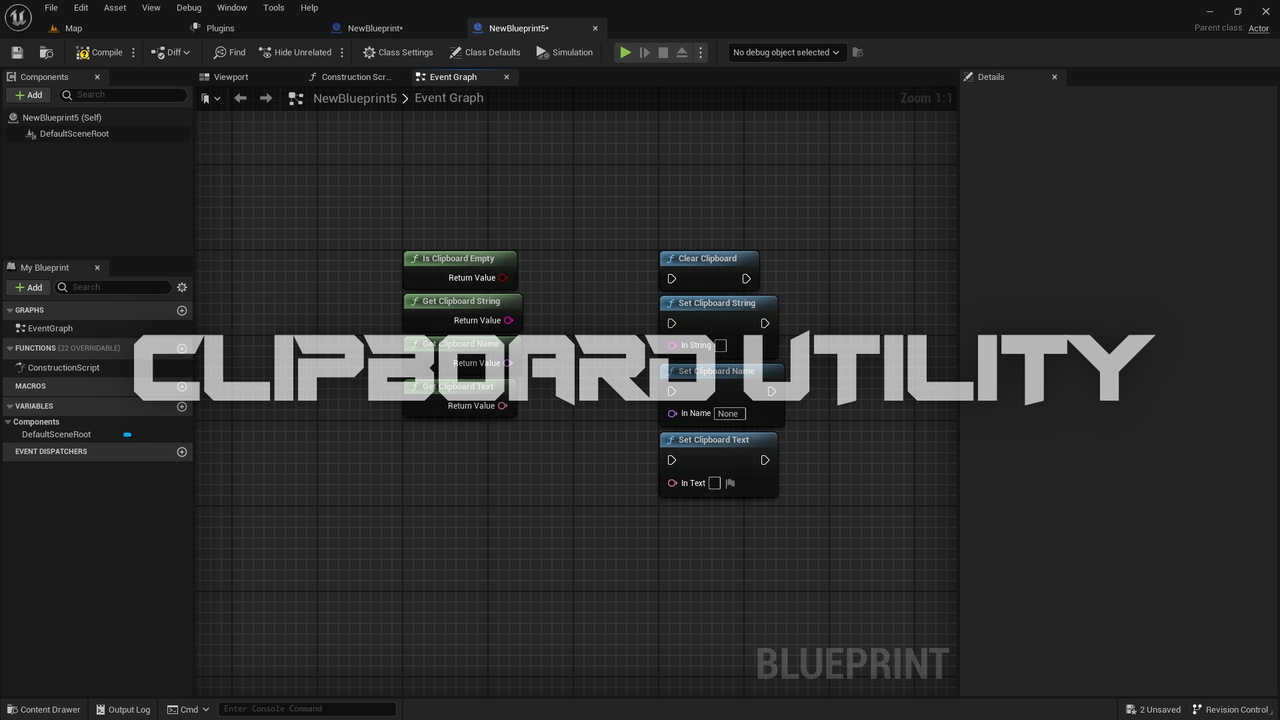This screenshot has height=720, width=1280.
Task: Add a new macro with plus icon
Action: coord(182,386)
